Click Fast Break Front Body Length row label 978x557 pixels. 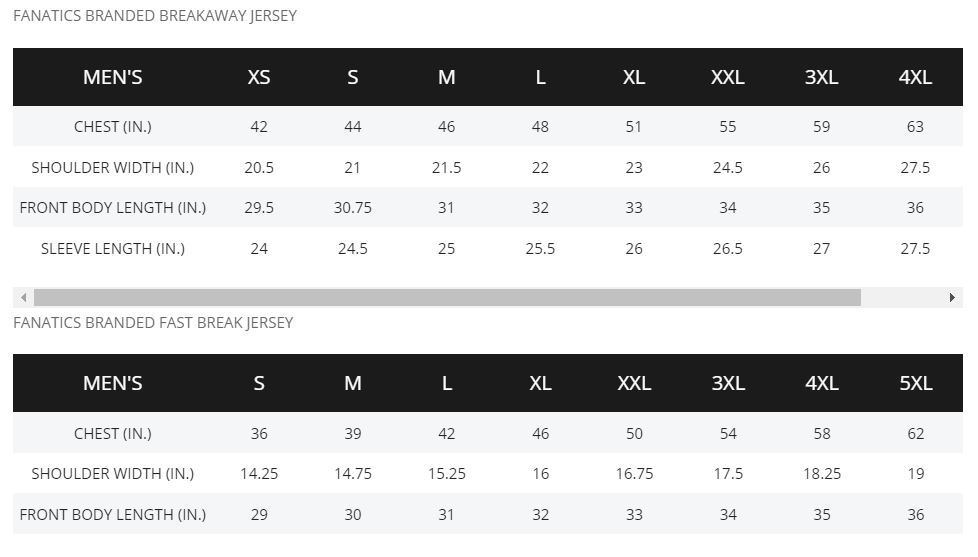[113, 515]
